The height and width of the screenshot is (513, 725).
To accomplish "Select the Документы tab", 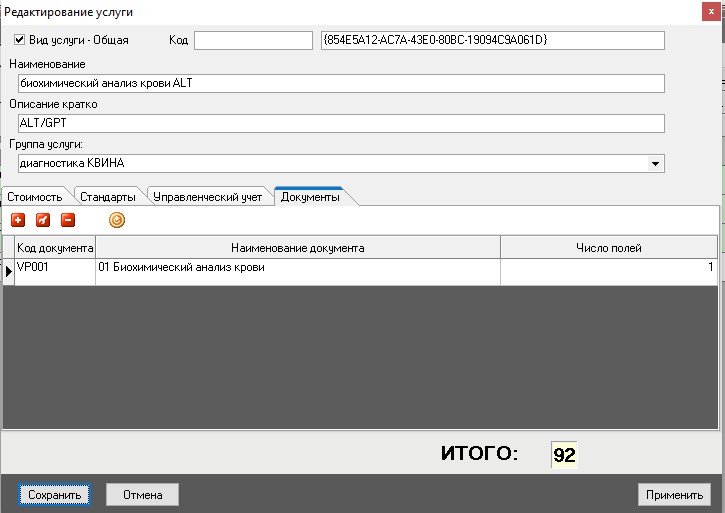I will 310,197.
